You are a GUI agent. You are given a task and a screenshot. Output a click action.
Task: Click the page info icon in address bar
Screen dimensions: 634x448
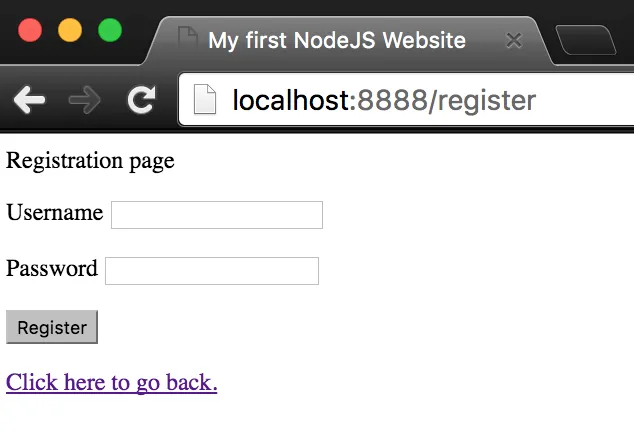(205, 99)
